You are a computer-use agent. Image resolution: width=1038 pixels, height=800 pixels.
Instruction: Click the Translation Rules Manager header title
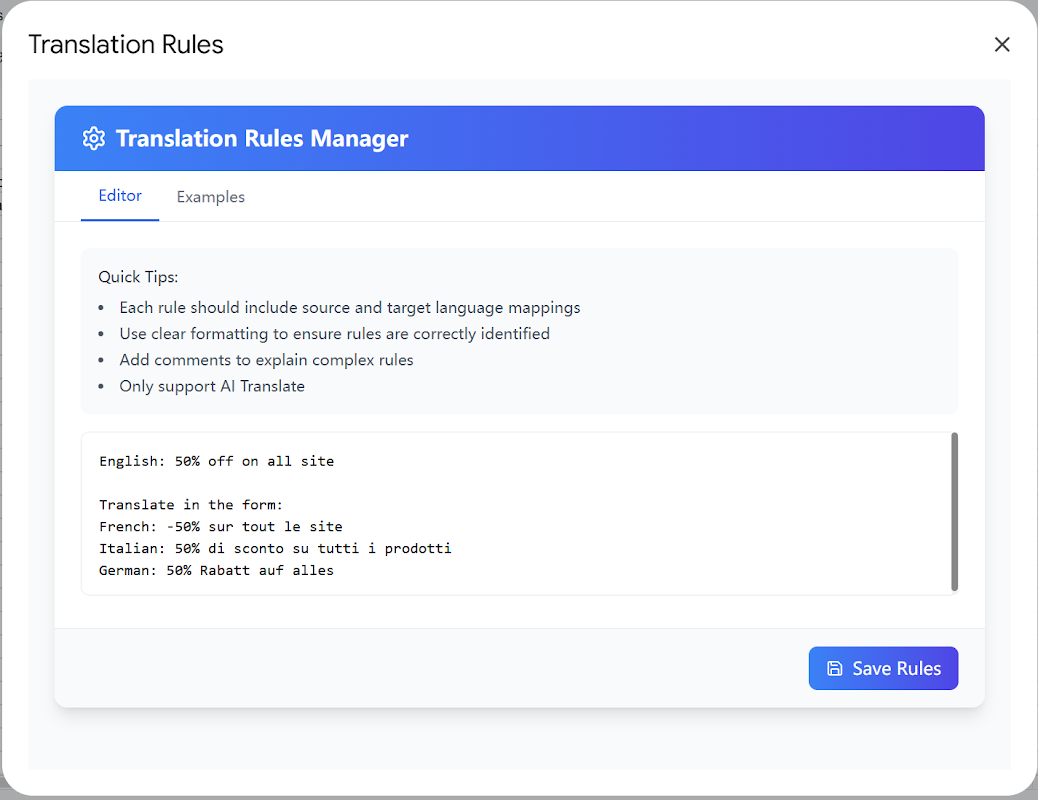pos(261,138)
